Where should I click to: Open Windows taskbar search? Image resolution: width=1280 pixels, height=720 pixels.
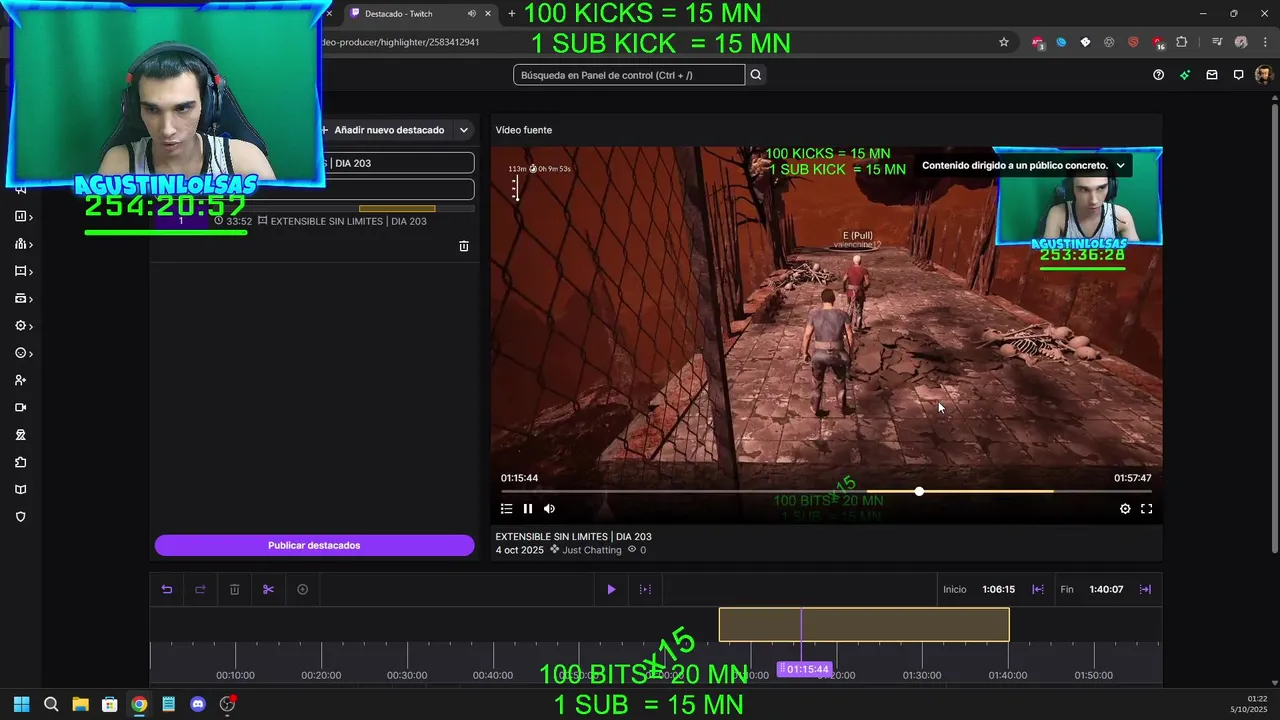coord(51,704)
